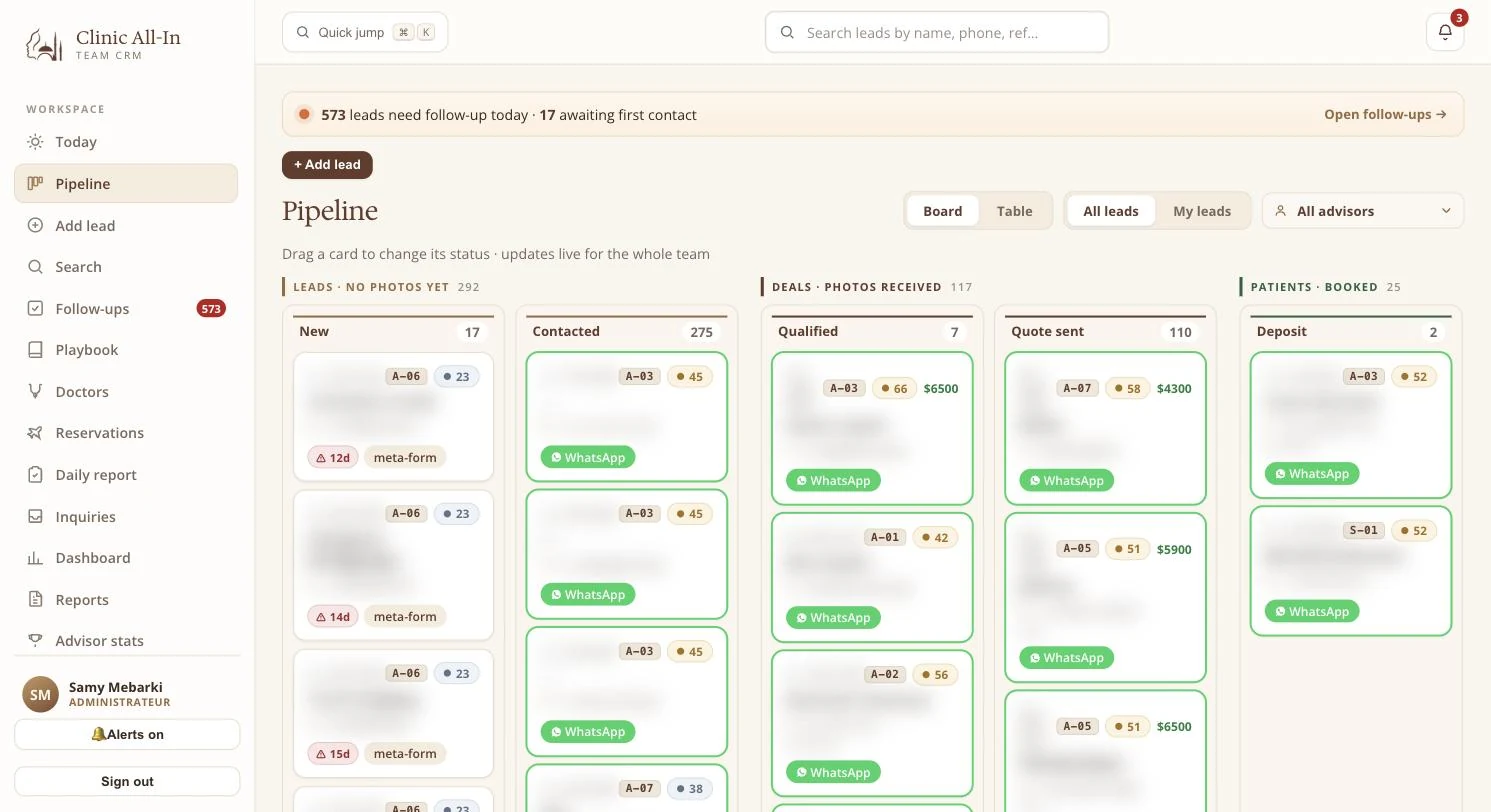Show only My leads

click(x=1202, y=211)
